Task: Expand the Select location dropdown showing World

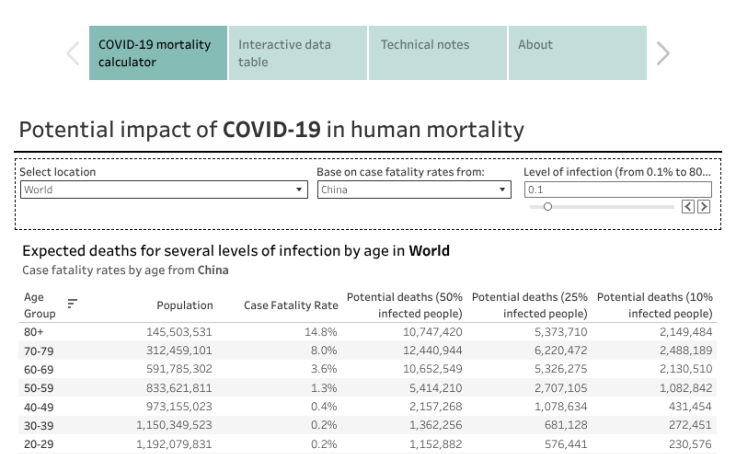Action: click(163, 190)
